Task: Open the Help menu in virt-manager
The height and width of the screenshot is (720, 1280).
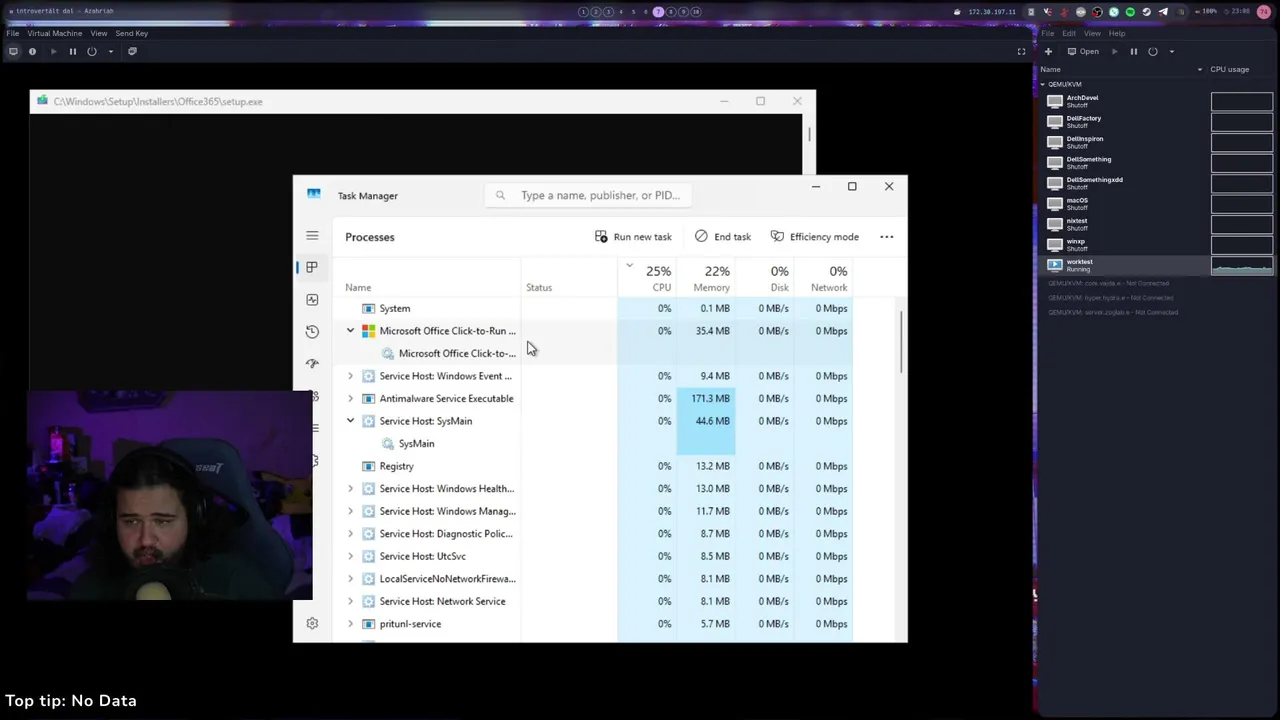Action: click(x=1117, y=33)
